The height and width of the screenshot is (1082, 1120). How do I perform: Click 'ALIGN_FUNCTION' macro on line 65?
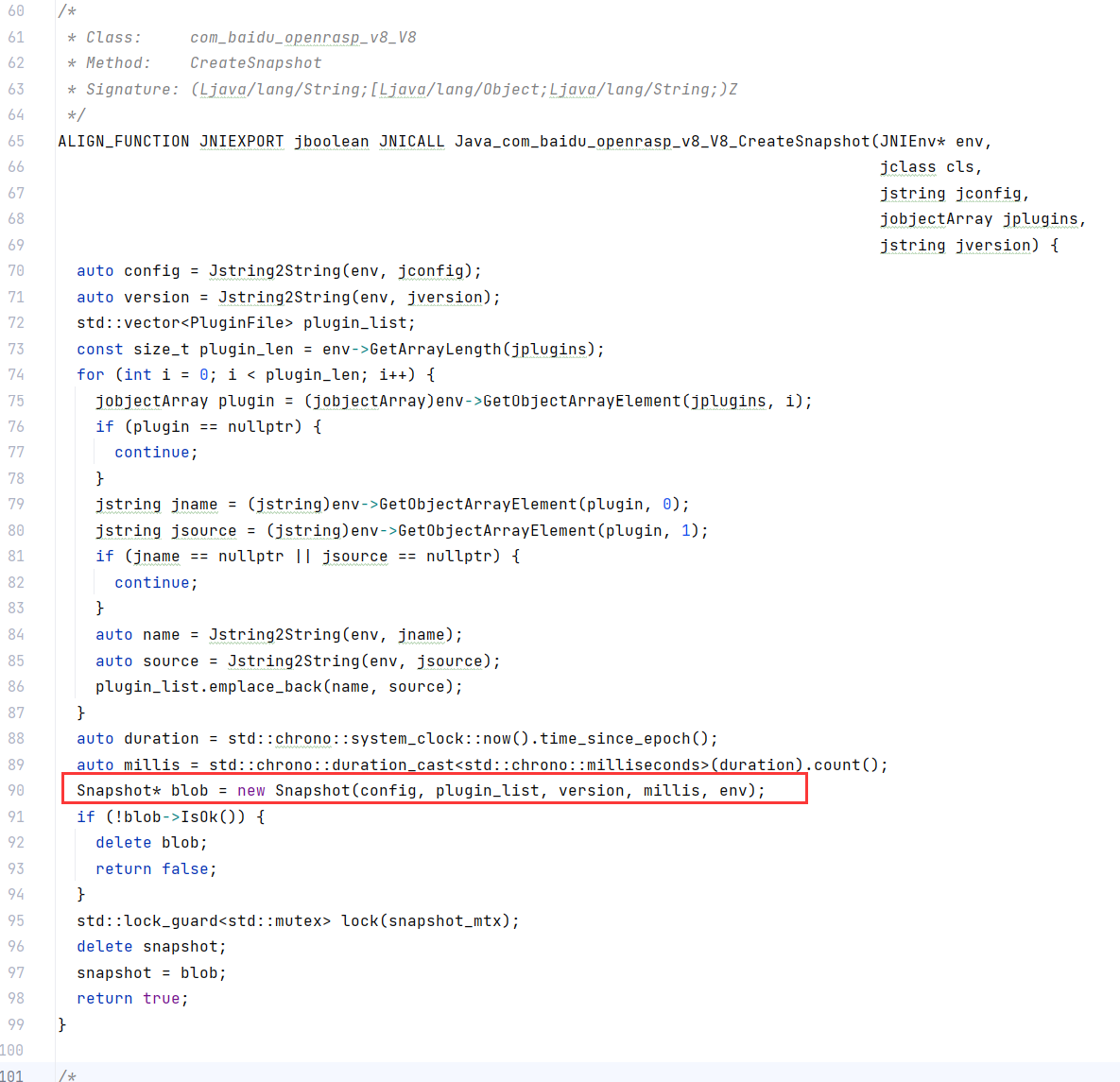click(x=124, y=142)
